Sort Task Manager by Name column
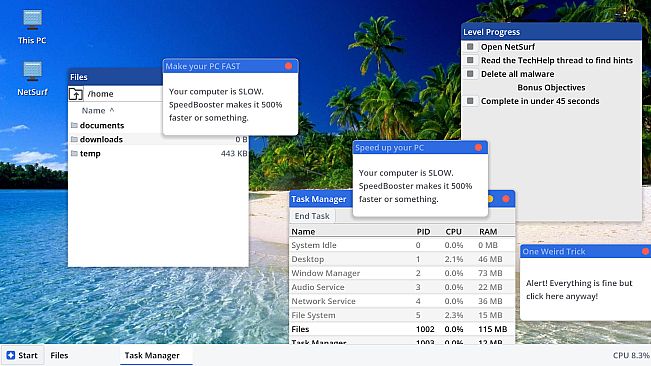This screenshot has height=366, width=651. 303,232
